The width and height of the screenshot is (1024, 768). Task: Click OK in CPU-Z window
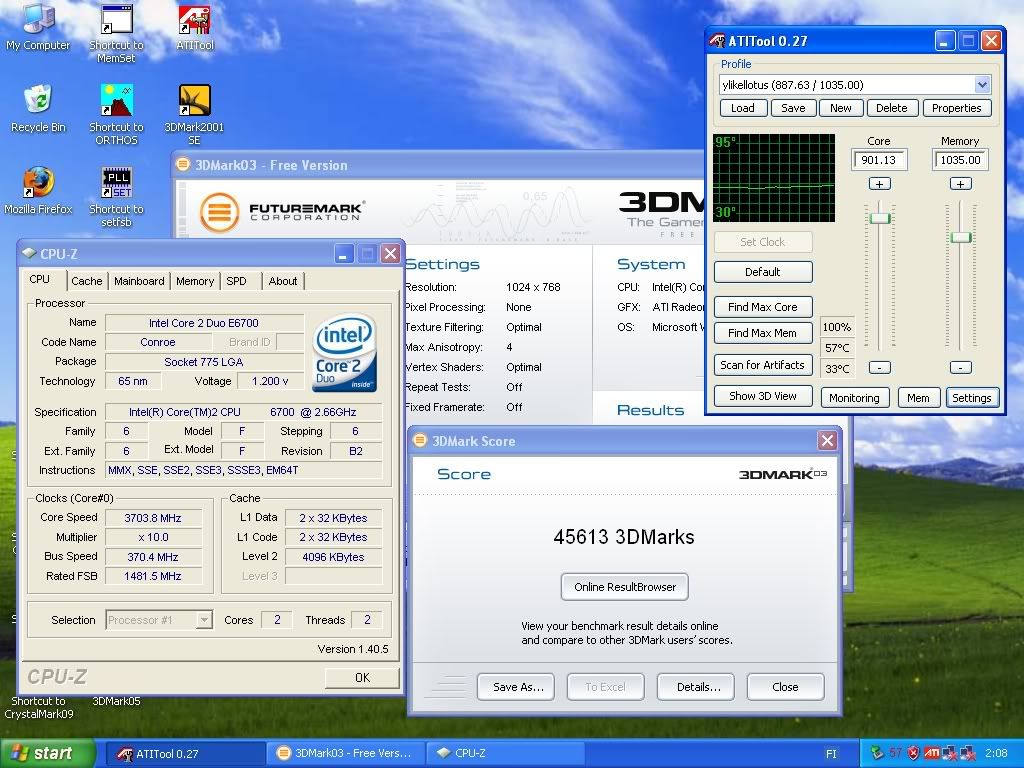click(x=362, y=677)
